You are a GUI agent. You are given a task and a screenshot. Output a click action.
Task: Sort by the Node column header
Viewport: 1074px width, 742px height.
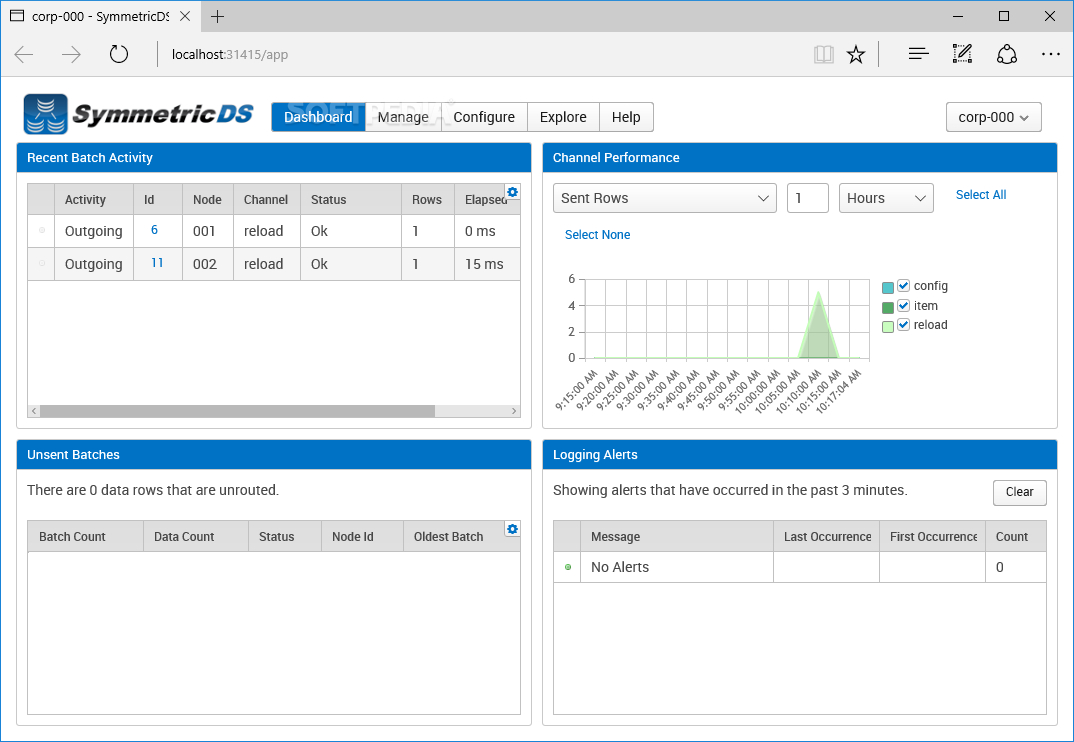pos(208,199)
